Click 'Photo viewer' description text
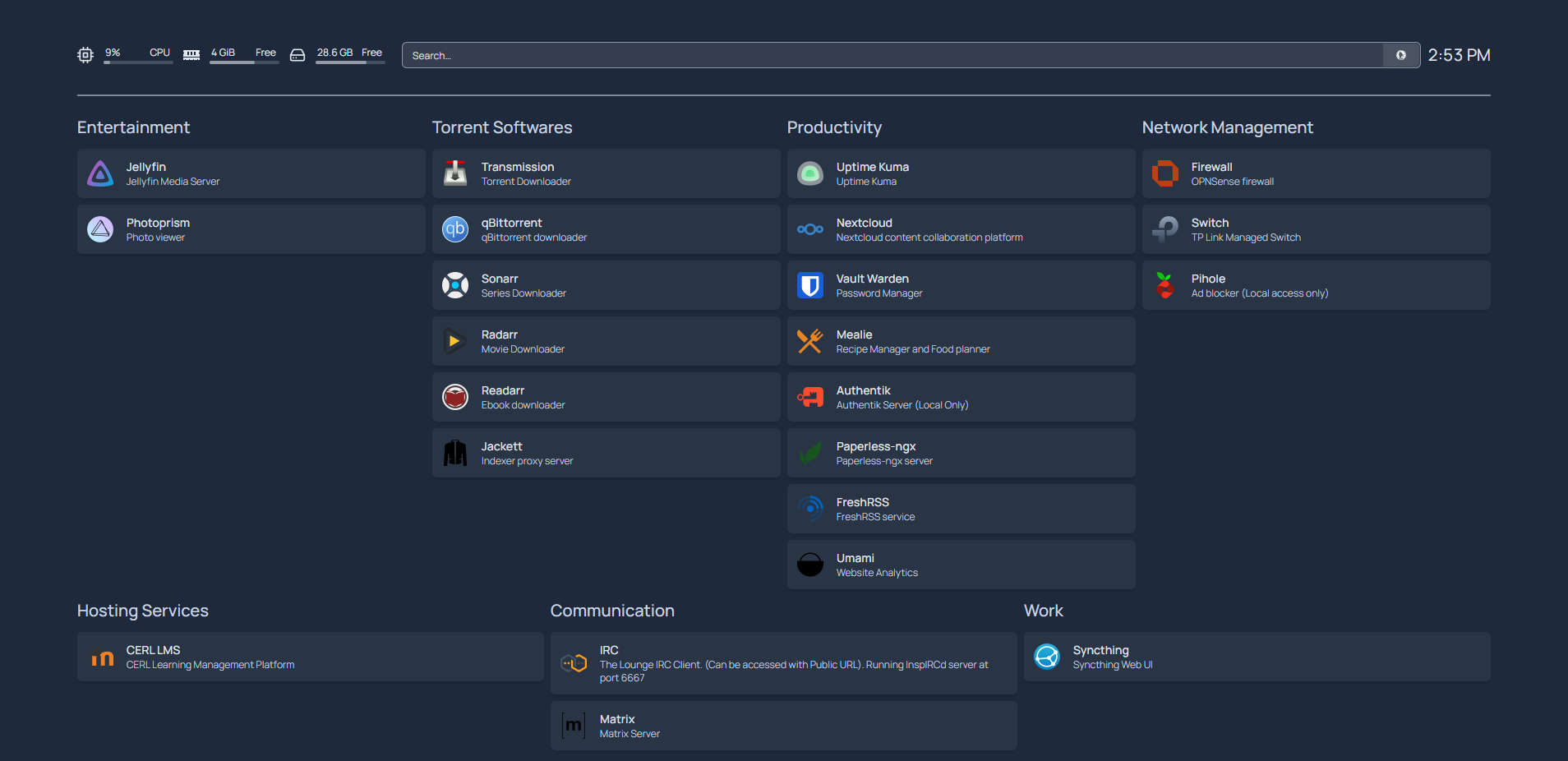Viewport: 1568px width, 761px height. tap(155, 238)
